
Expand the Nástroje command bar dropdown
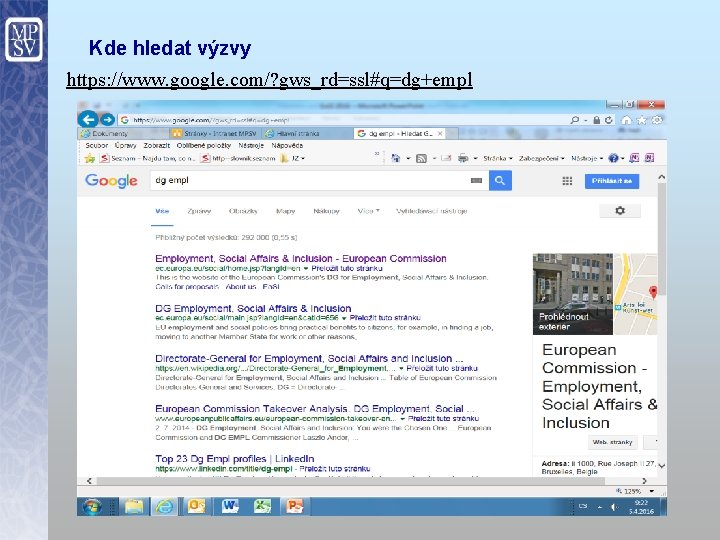click(x=587, y=158)
